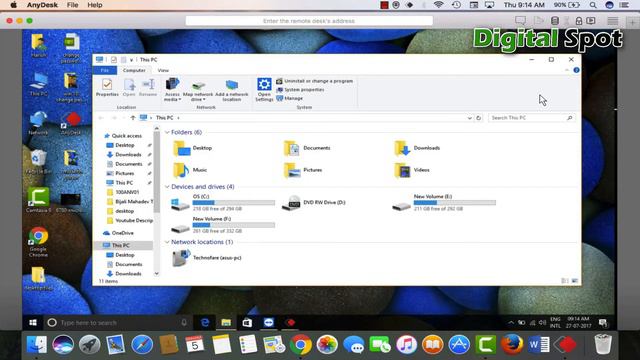The image size is (640, 360).
Task: Click the Cortana search box
Action: 117,323
